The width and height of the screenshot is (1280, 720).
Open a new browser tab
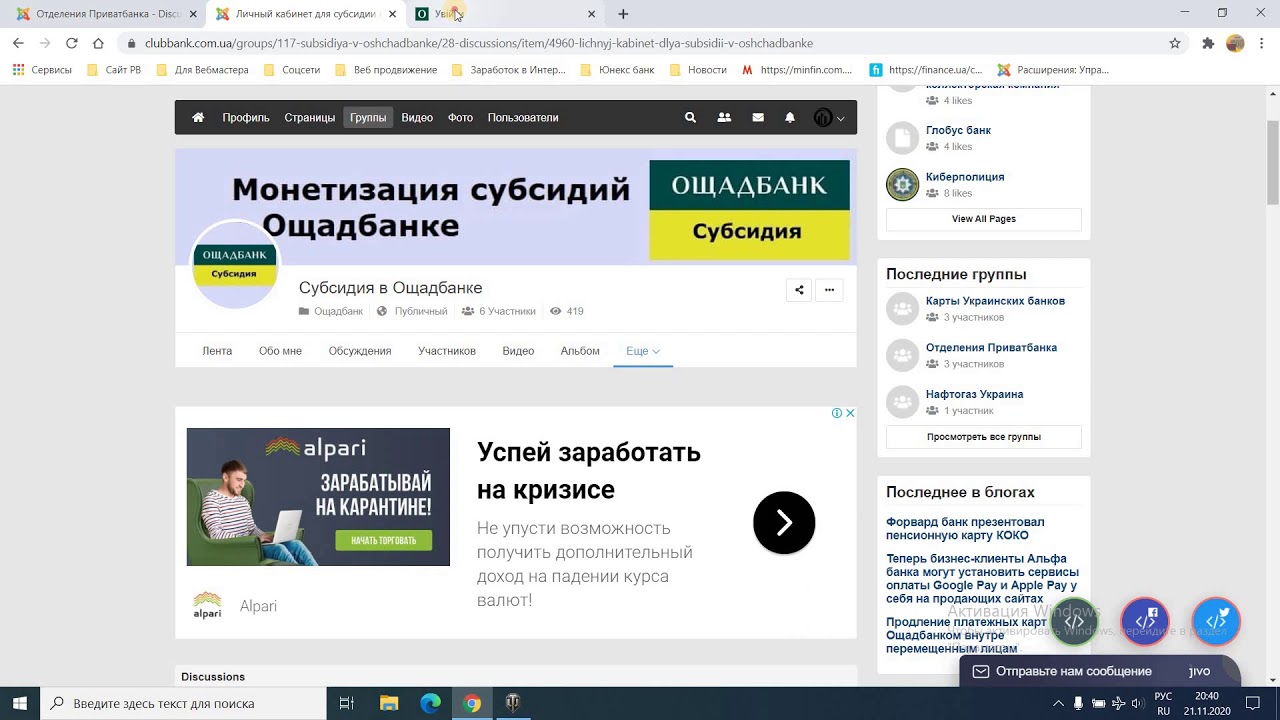623,14
